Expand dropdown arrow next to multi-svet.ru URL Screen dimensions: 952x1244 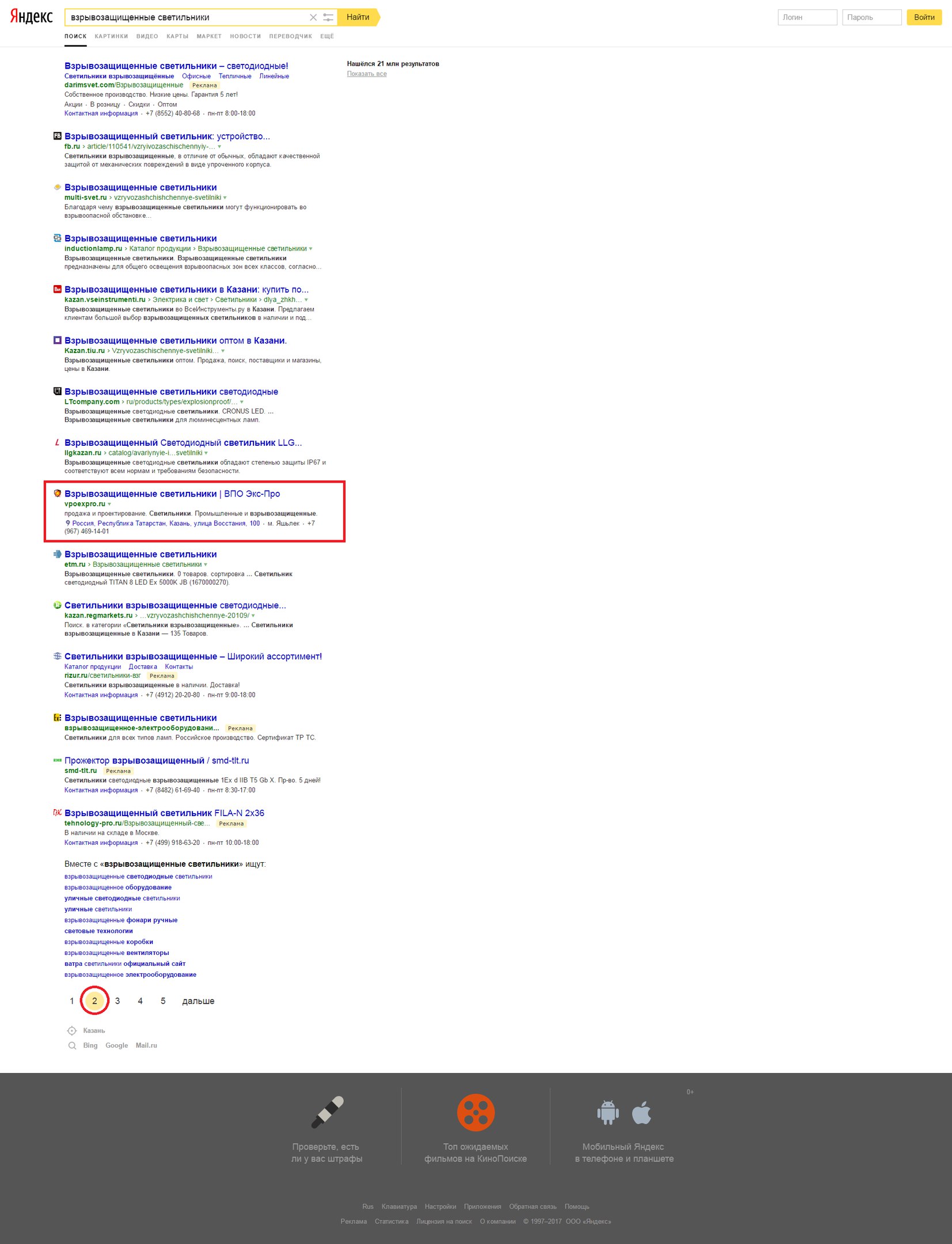225,198
